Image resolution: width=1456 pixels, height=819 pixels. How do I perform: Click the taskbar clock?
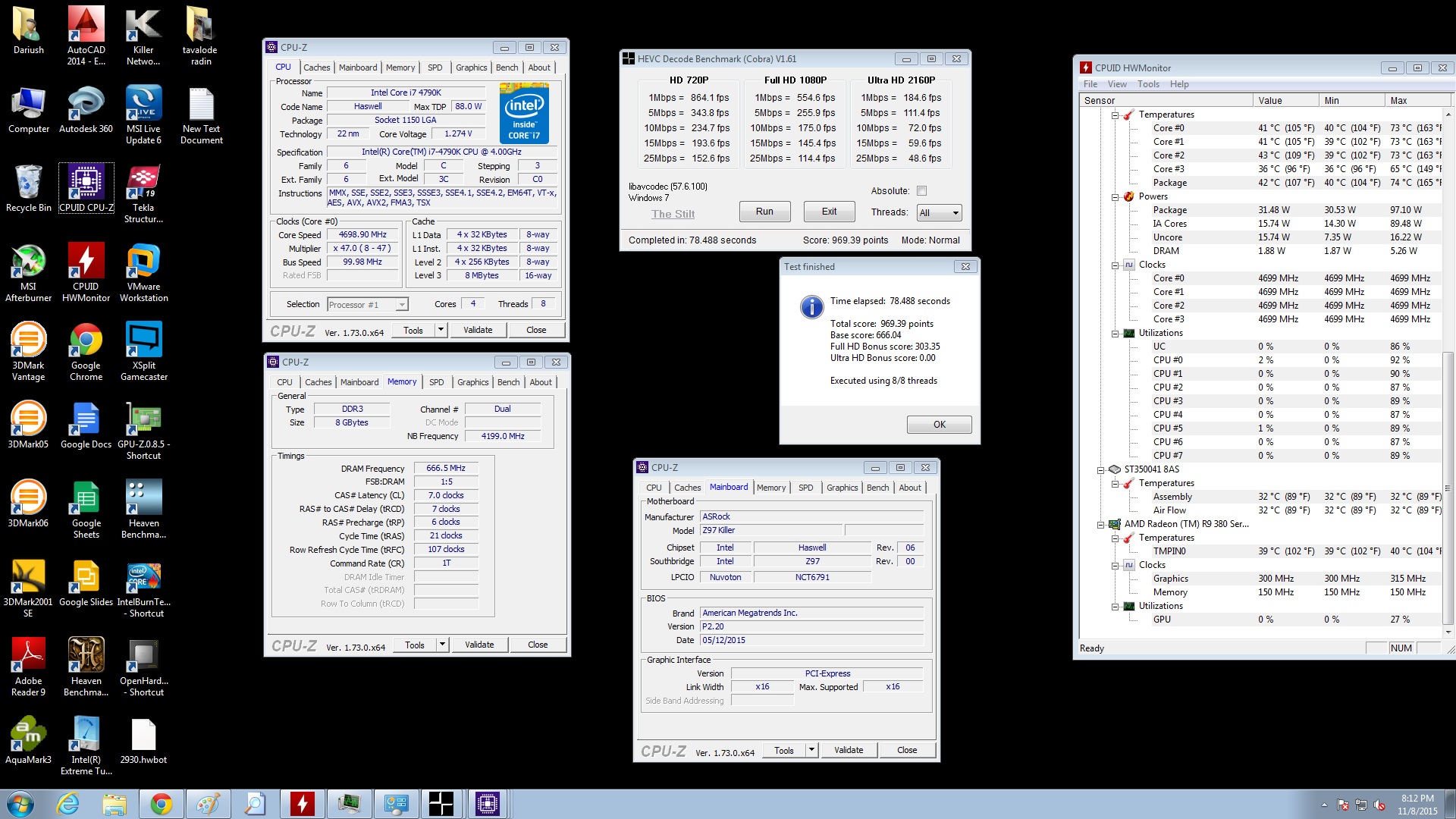pos(1417,804)
